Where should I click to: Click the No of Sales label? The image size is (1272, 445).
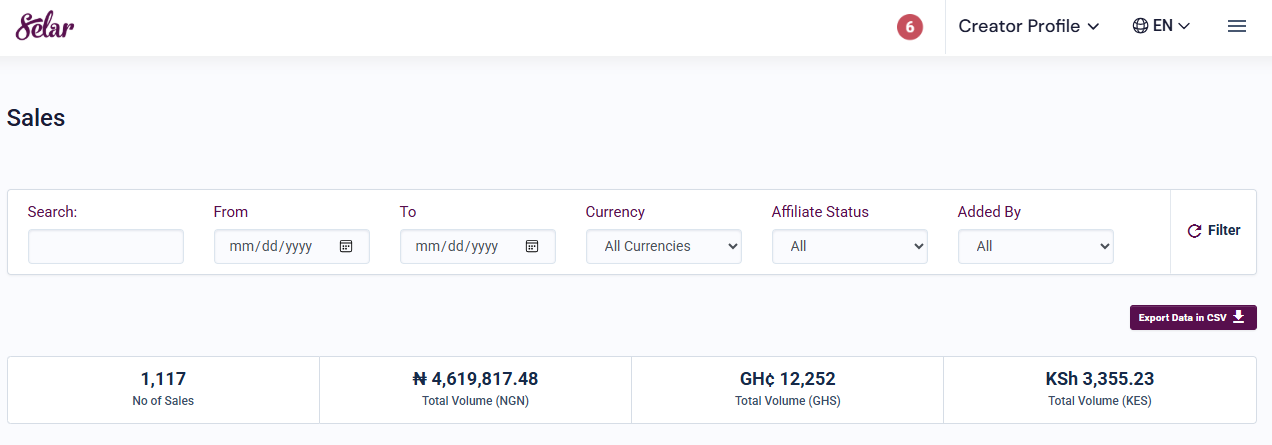163,401
